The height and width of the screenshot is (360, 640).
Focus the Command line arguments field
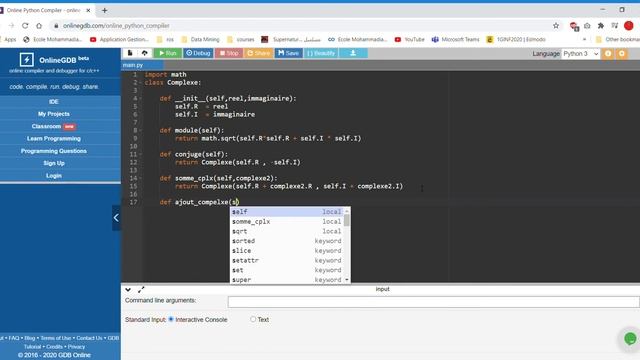tap(433, 302)
